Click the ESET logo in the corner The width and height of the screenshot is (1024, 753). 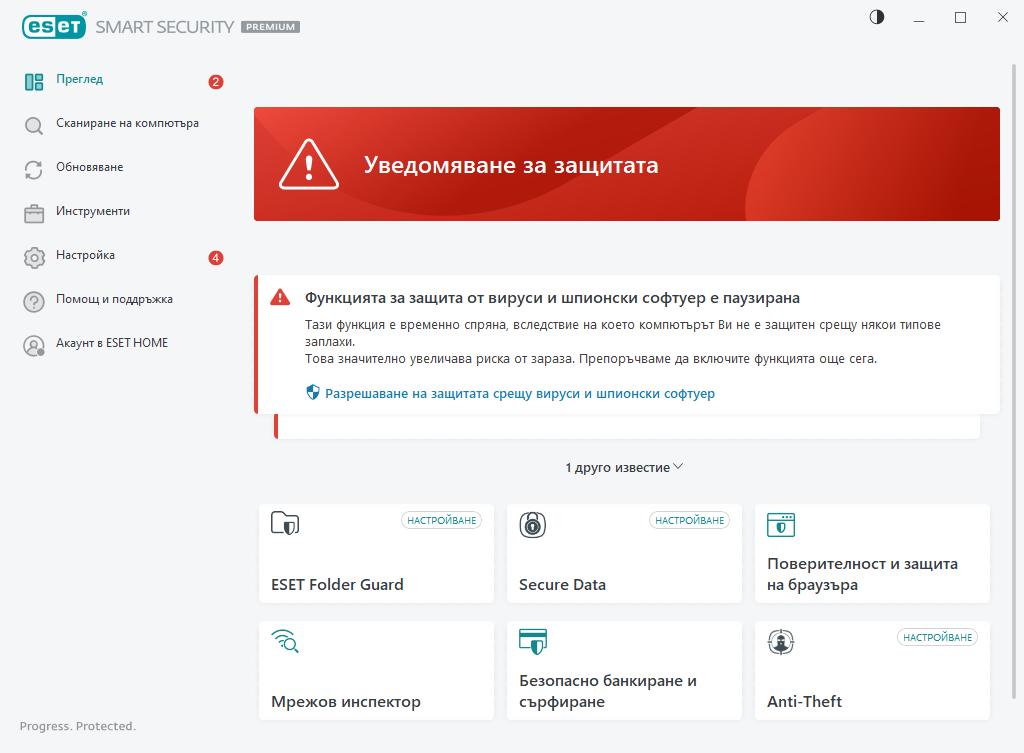tap(54, 26)
